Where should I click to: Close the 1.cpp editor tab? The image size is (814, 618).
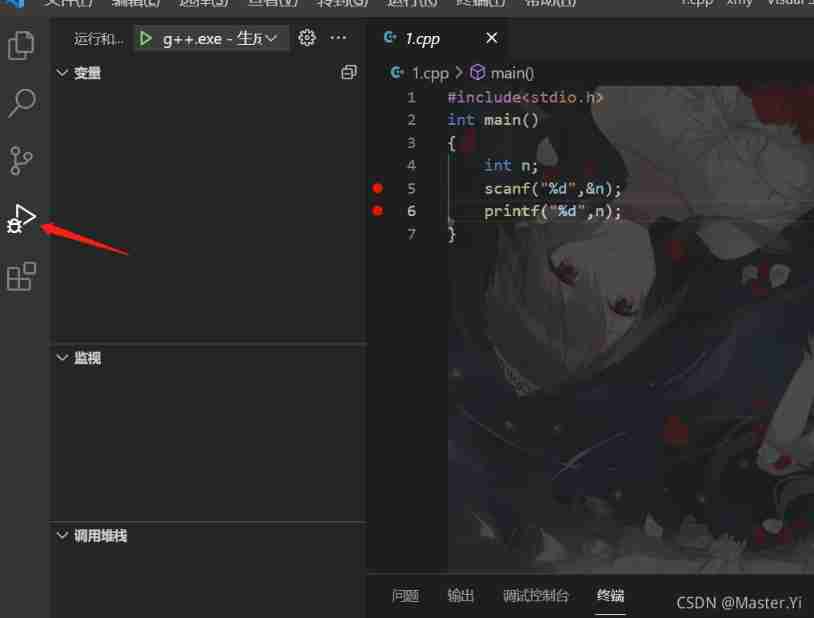[x=491, y=38]
